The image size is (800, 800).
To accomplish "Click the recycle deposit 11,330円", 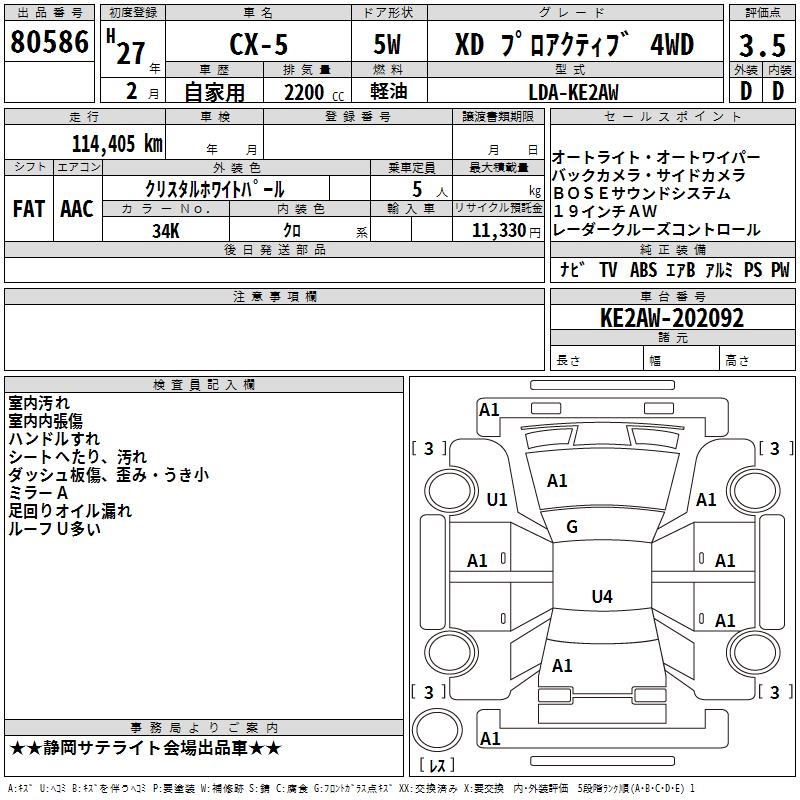I will click(x=506, y=231).
